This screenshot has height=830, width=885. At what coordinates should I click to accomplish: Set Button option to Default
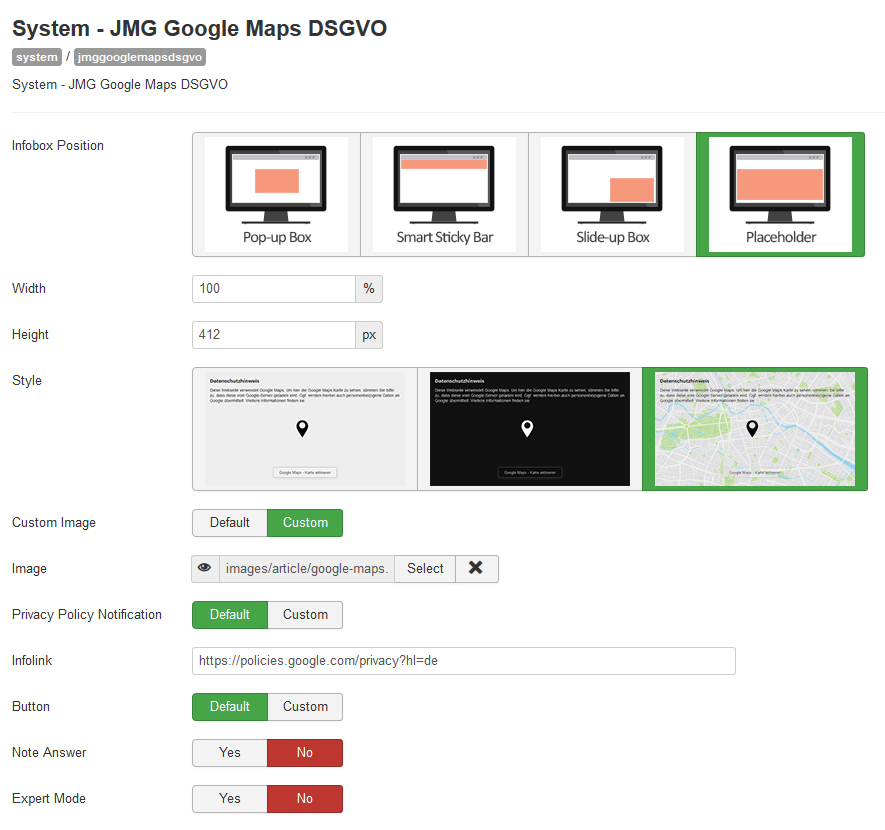point(230,706)
